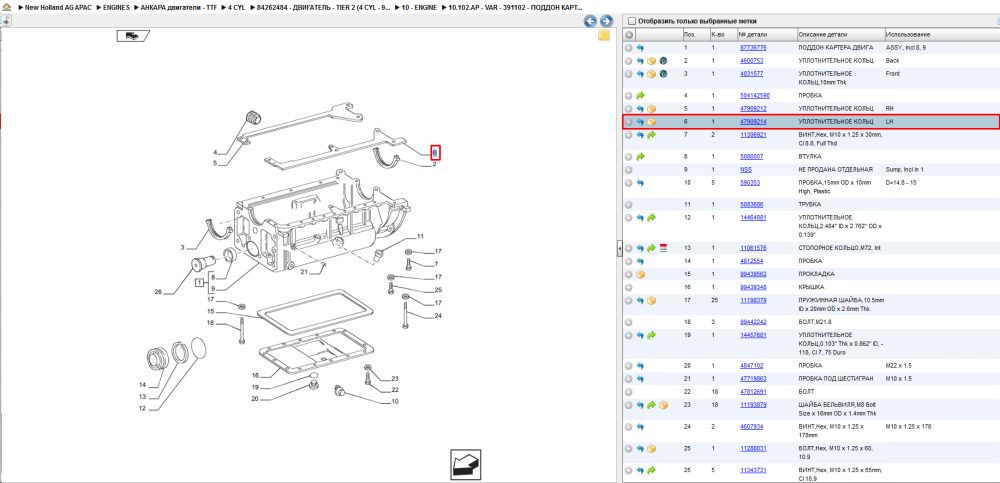Click the blue arrow icon for part 4607934
1000x483 pixels.
point(640,426)
